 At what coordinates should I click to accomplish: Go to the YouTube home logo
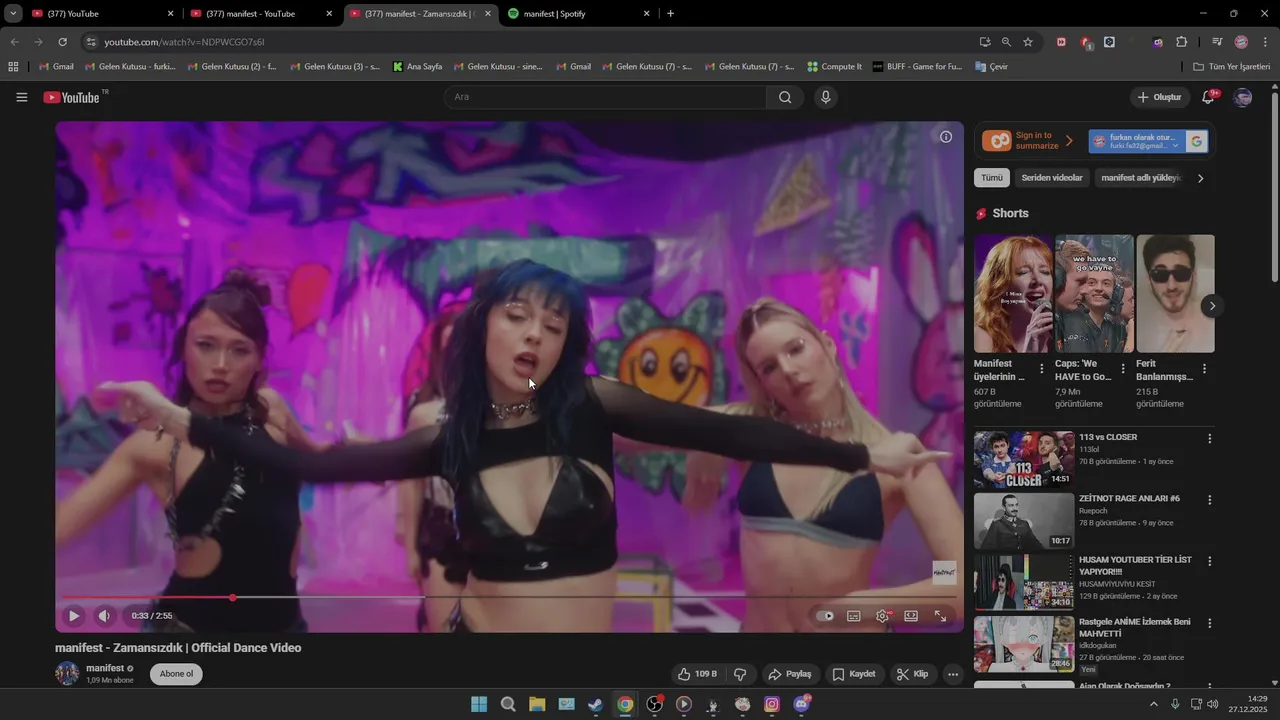[72, 97]
